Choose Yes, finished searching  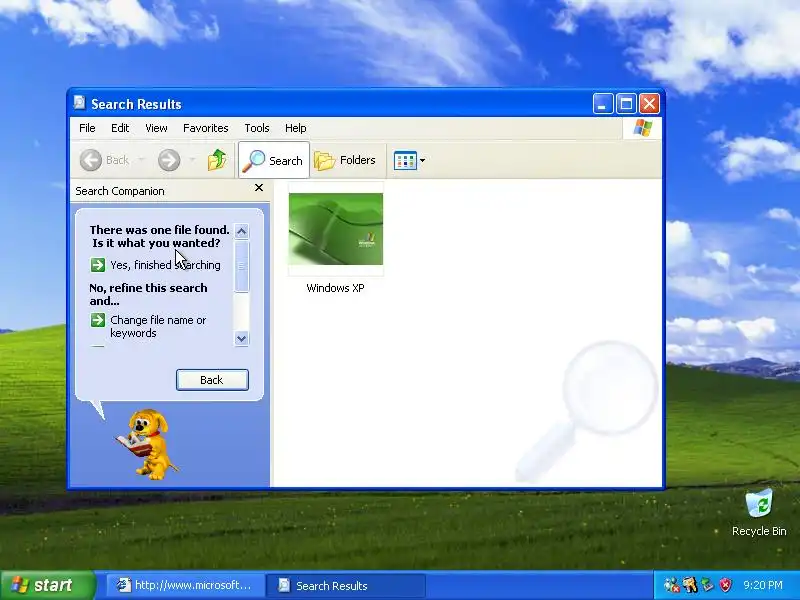165,265
